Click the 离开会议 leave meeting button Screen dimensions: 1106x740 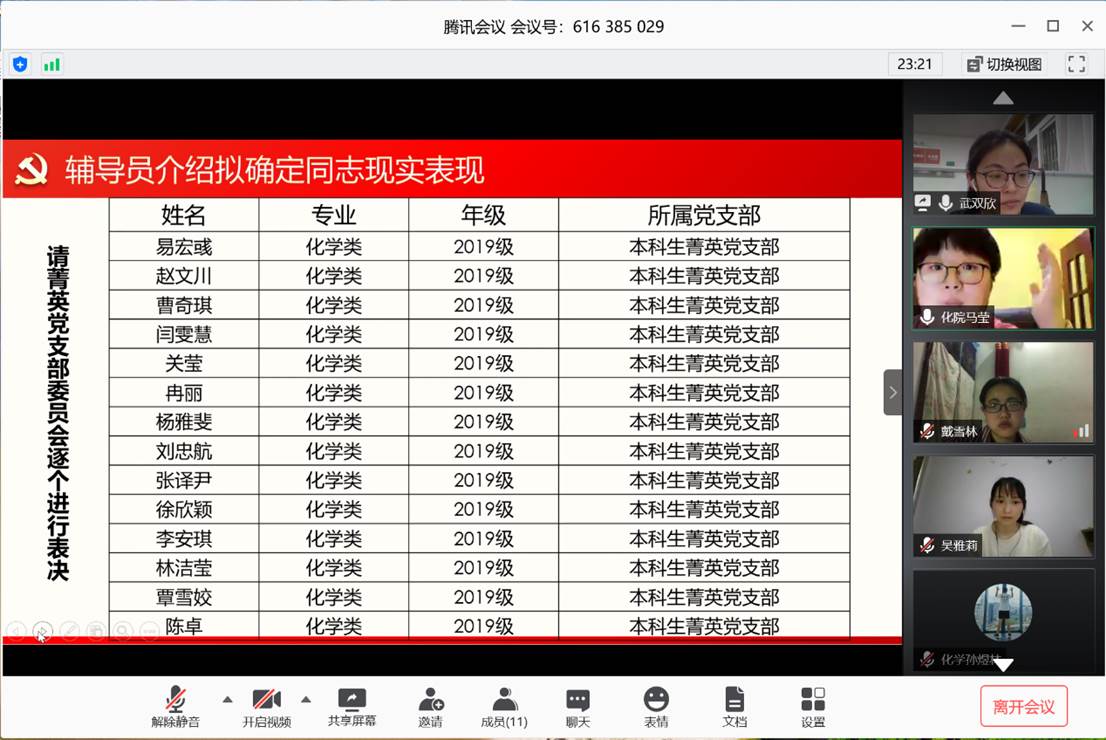[x=1023, y=706]
